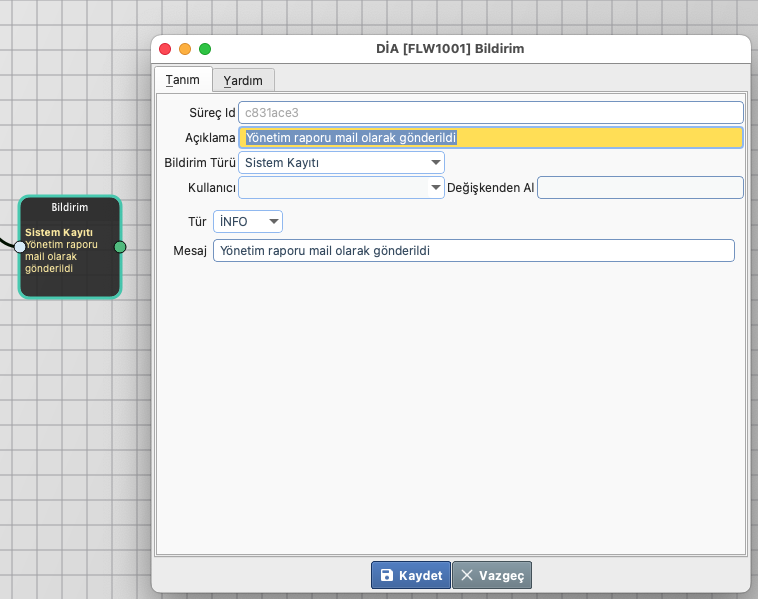The height and width of the screenshot is (599, 758).
Task: Click the Değişkenden Al input field
Action: coord(640,187)
